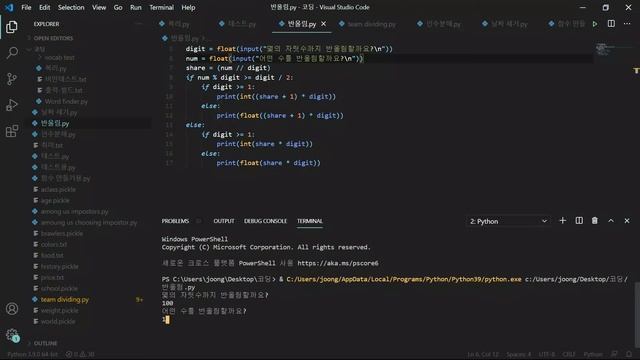
Task: Click Python interpreter version in status bar
Action: (33, 354)
